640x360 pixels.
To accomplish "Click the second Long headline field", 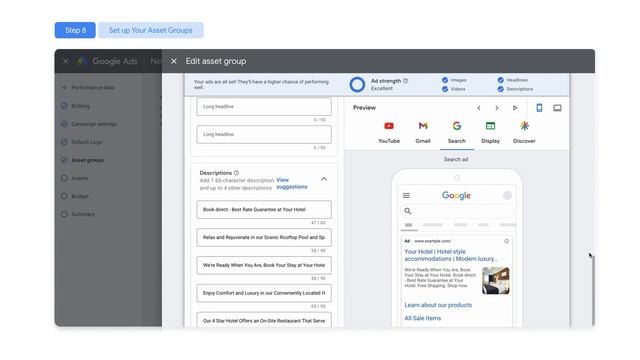I will click(264, 134).
